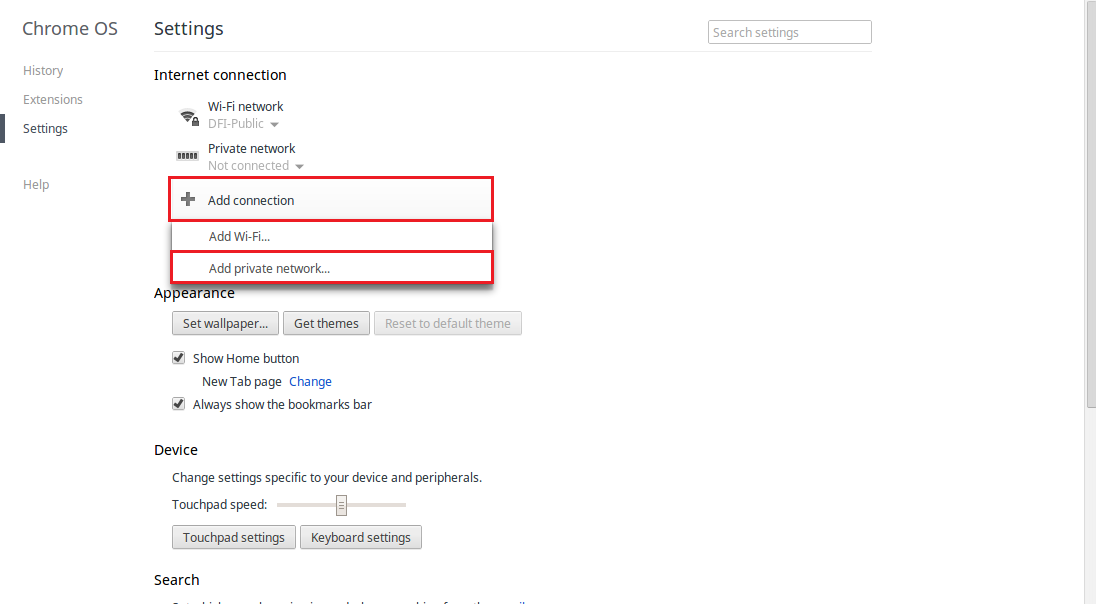Select Settings in the sidebar

click(x=45, y=128)
